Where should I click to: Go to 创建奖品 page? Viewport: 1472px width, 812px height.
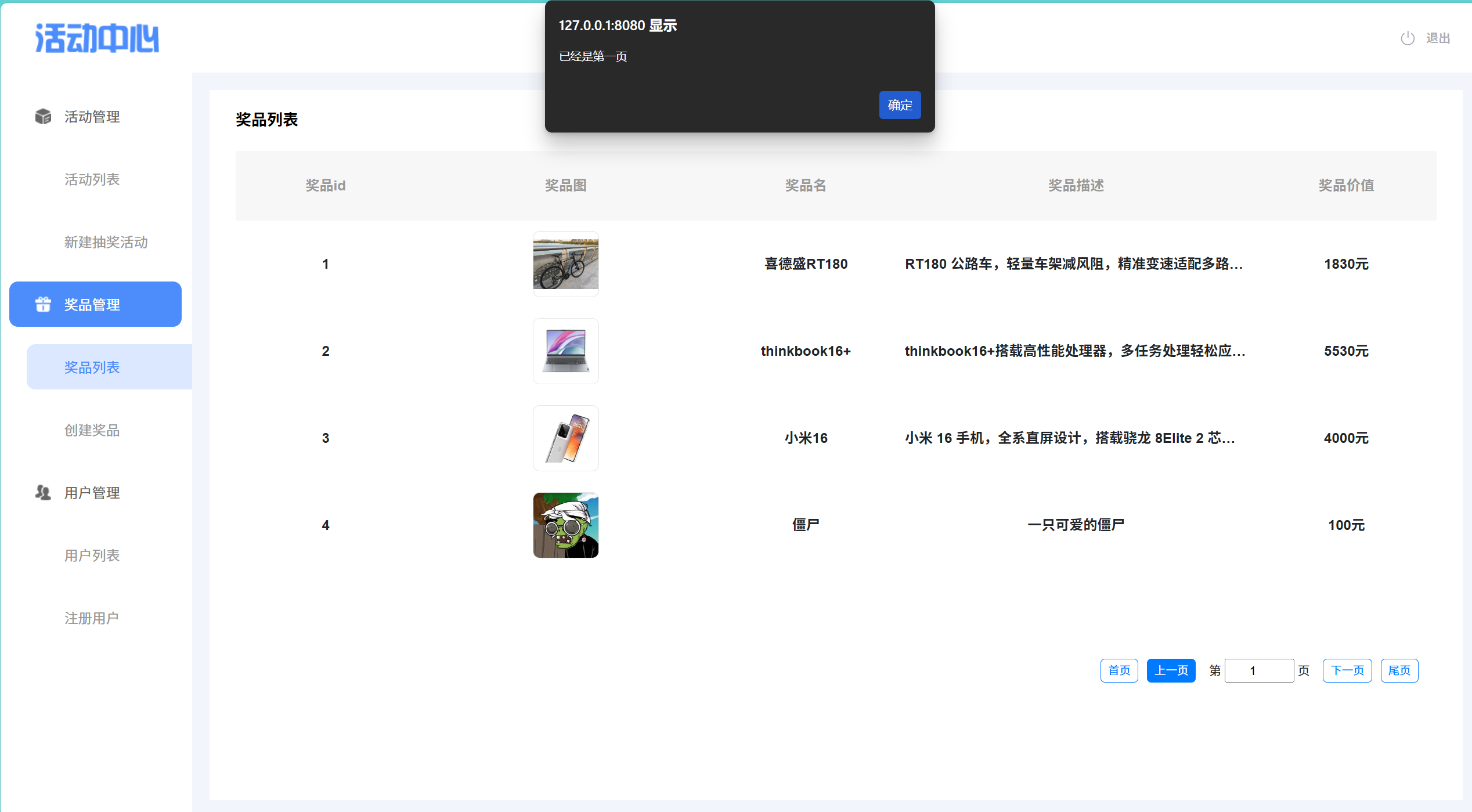point(92,430)
